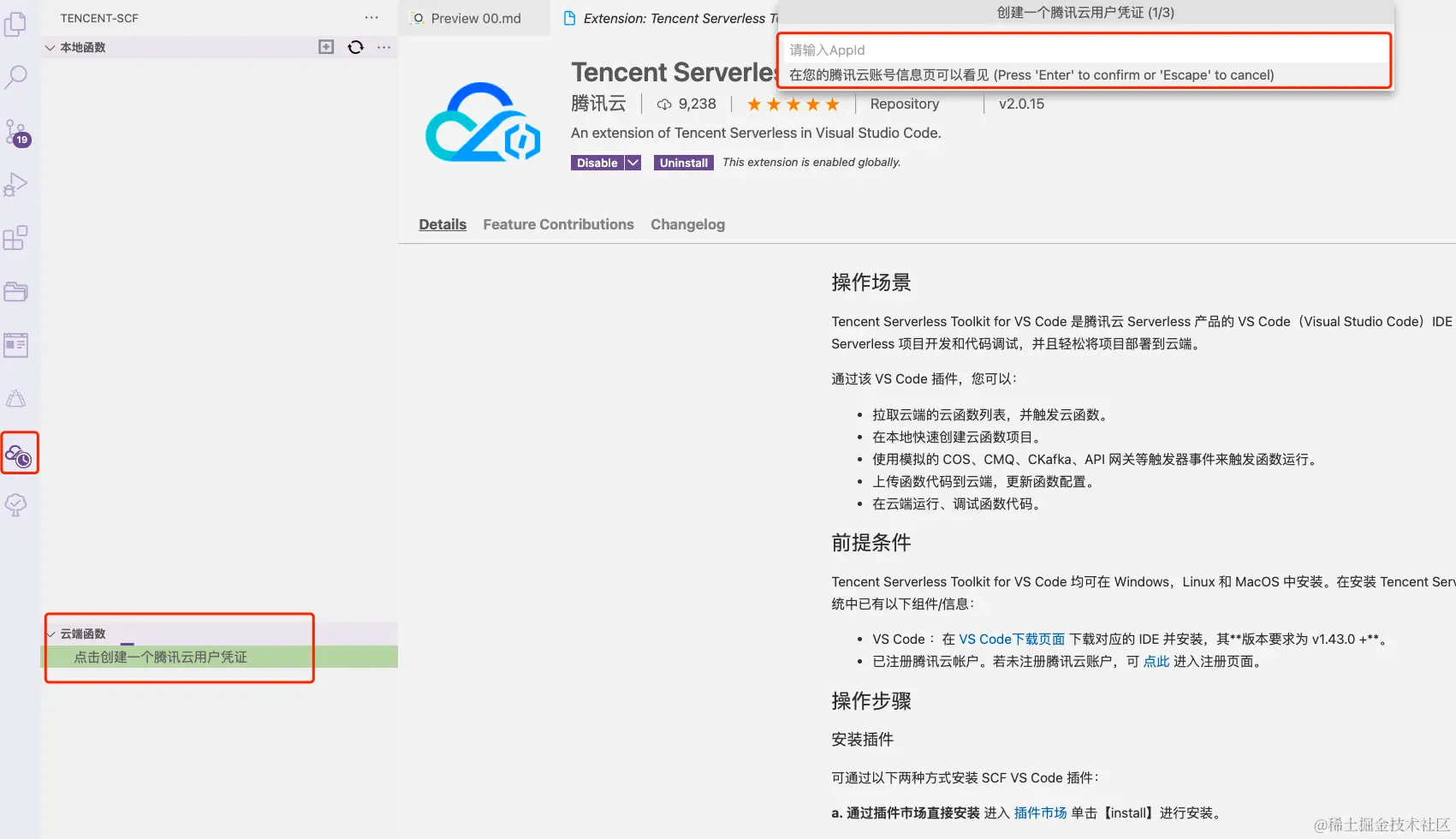Click the 点此 registration link
Viewport: 1456px width, 839px height.
point(1156,662)
